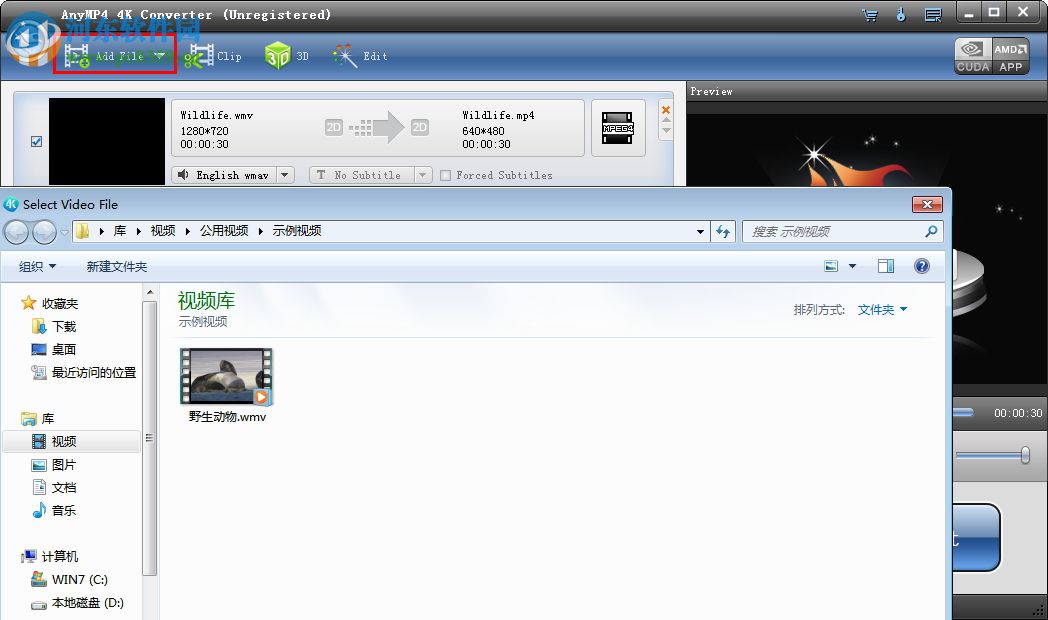The height and width of the screenshot is (620, 1048).
Task: Click the refresh button beside the address bar
Action: tap(723, 230)
